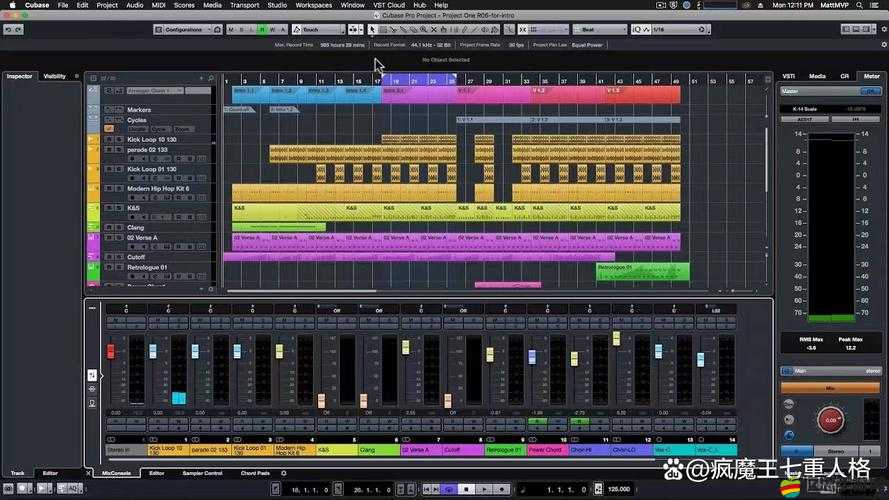This screenshot has height=500, width=889.
Task: Switch to the Inspector tab
Action: tap(19, 77)
